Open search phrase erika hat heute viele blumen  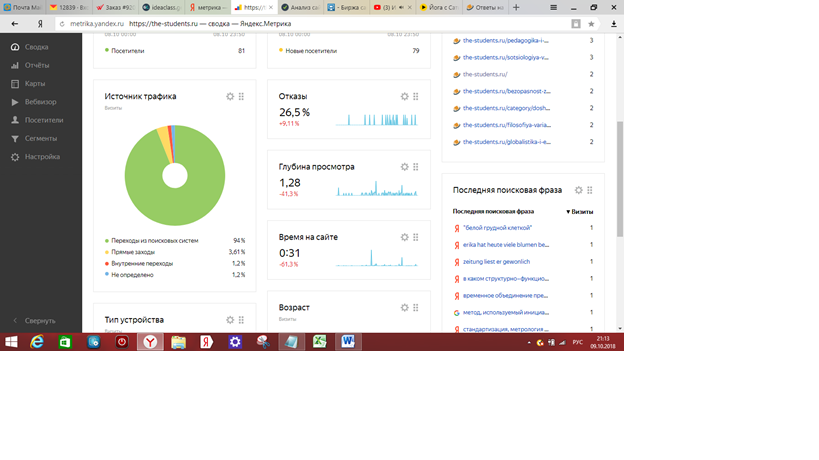(506, 245)
